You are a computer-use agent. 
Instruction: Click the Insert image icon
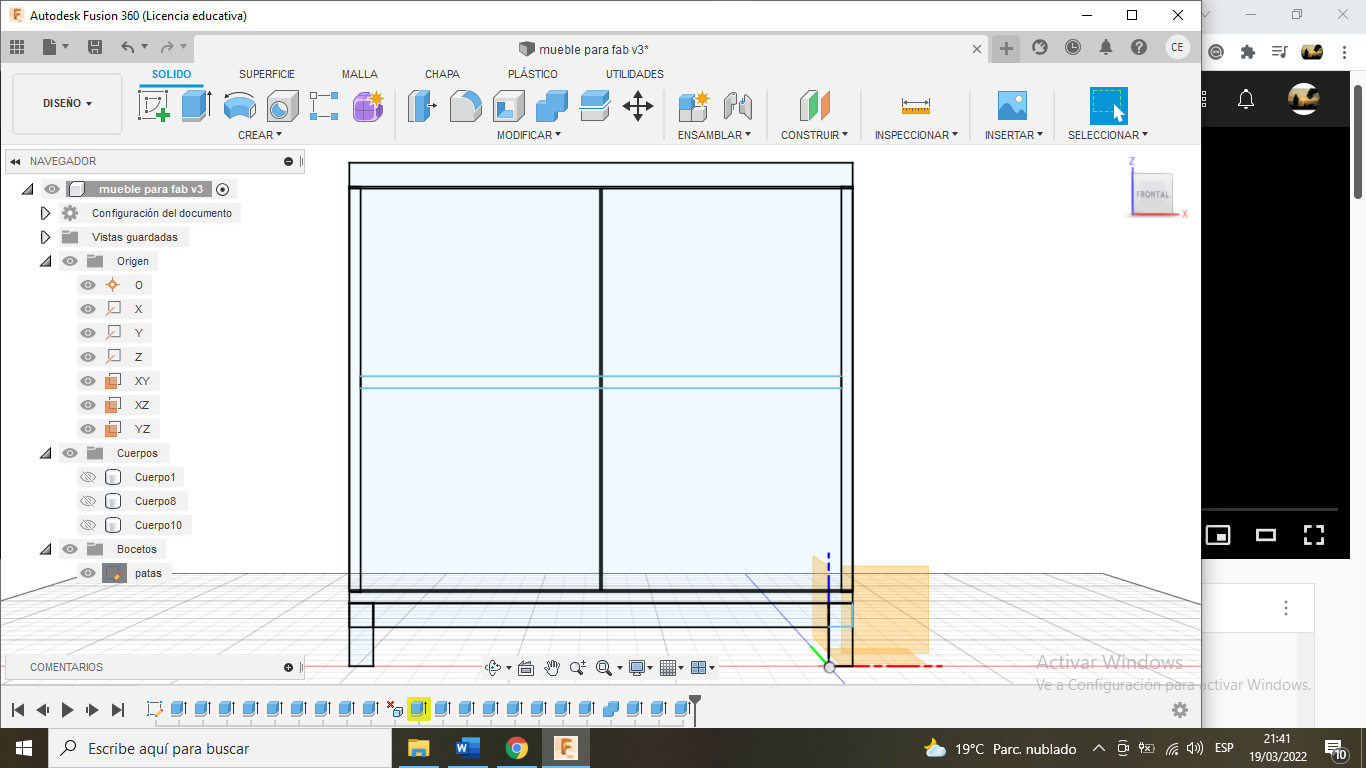click(x=1012, y=105)
